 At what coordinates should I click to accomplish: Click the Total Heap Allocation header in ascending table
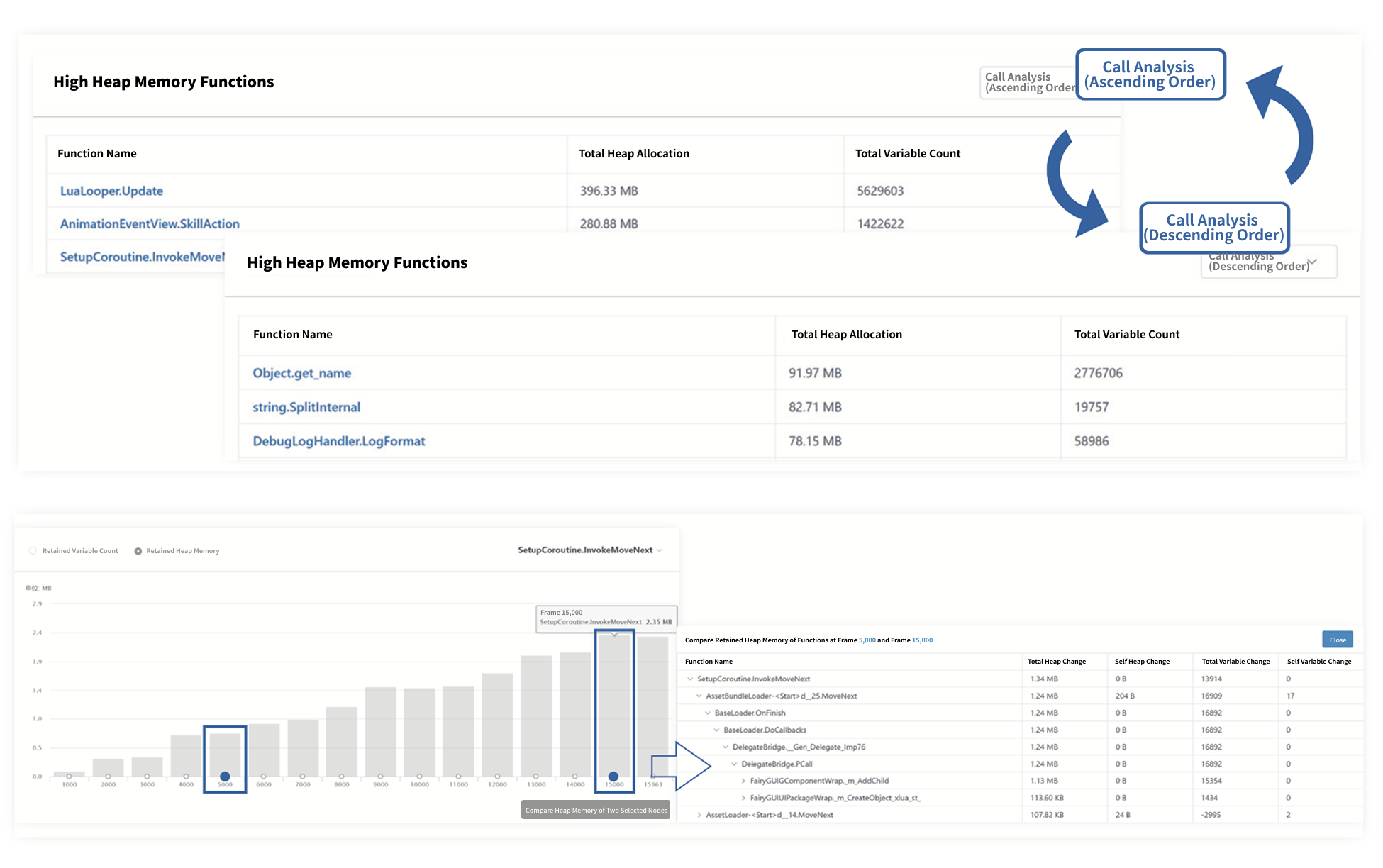click(633, 153)
